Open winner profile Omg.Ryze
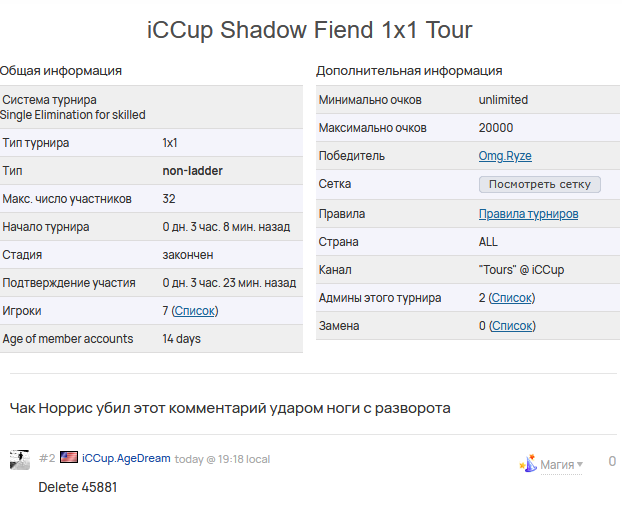Viewport: 622px width, 509px height. 505,156
